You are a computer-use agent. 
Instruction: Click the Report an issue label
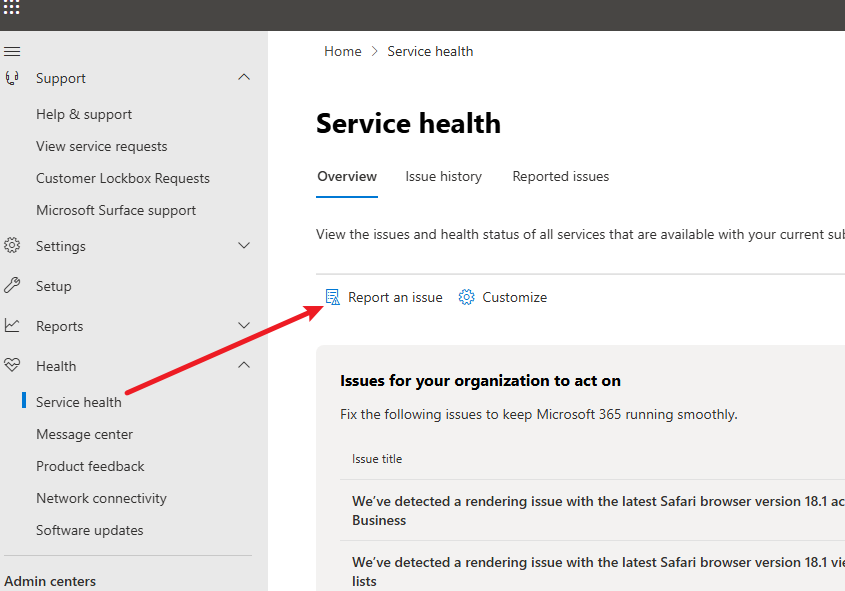pos(395,297)
